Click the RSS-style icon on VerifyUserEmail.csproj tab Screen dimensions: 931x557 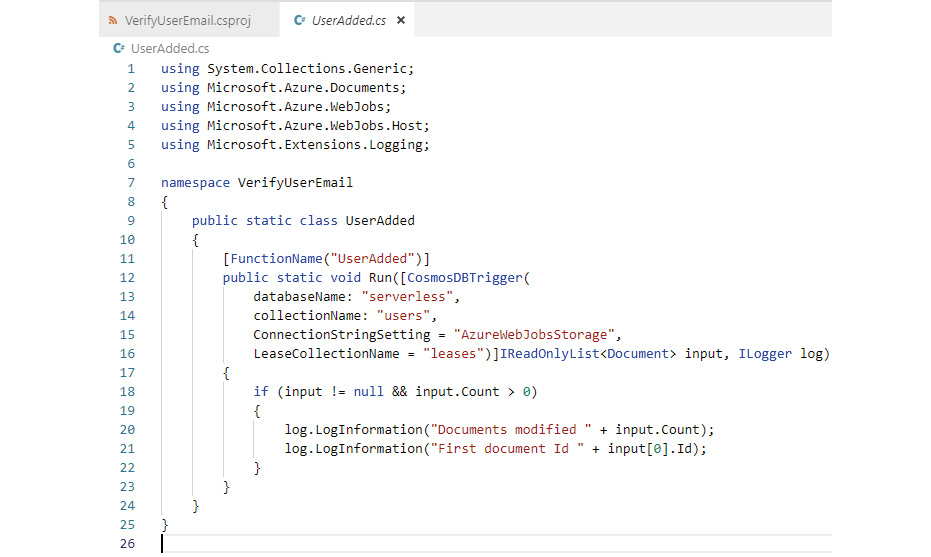point(113,20)
